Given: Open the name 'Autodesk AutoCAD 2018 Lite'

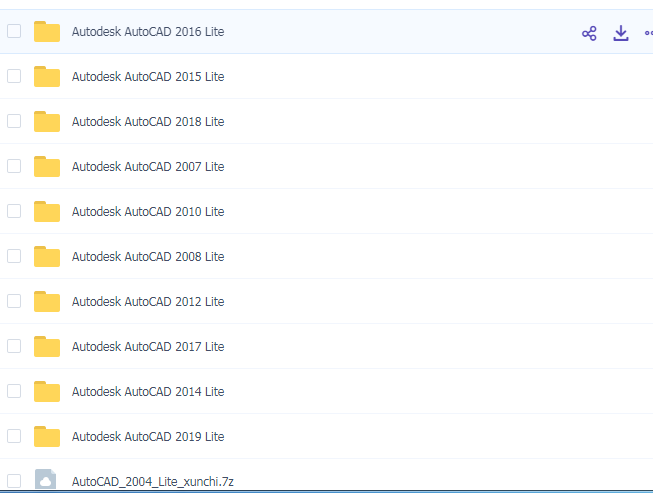Looking at the screenshot, I should click(148, 122).
